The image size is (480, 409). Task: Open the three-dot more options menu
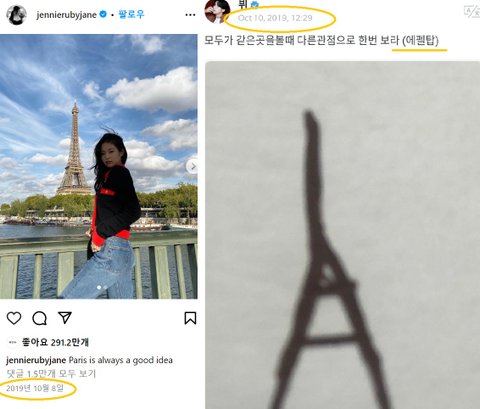(190, 15)
